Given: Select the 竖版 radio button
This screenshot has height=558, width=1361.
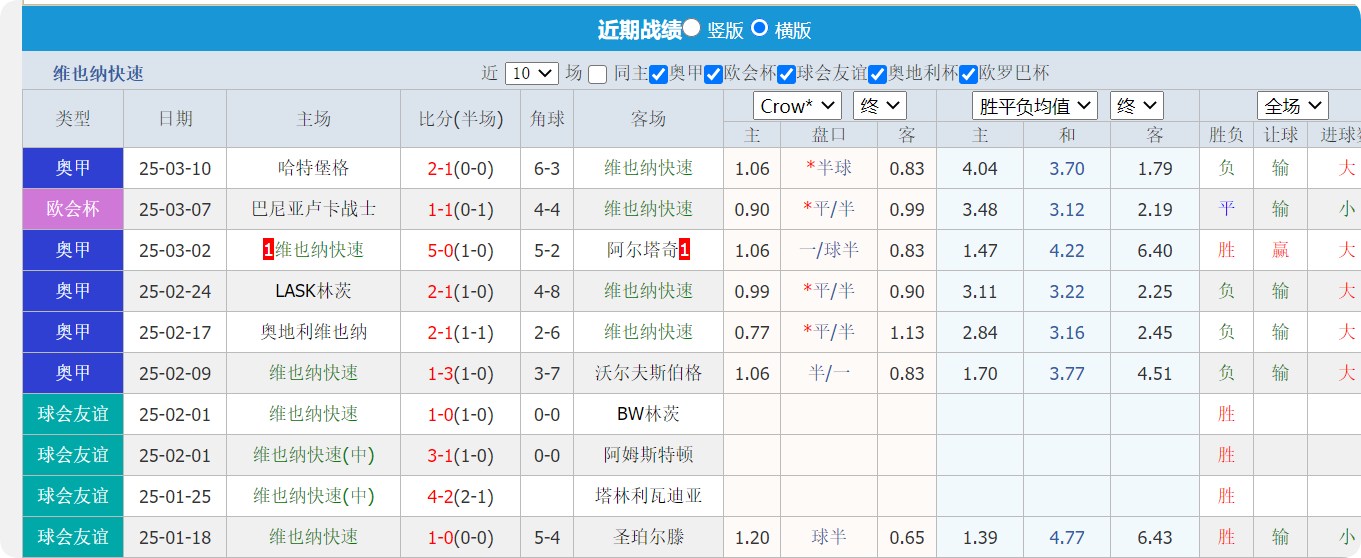Looking at the screenshot, I should pyautogui.click(x=691, y=28).
